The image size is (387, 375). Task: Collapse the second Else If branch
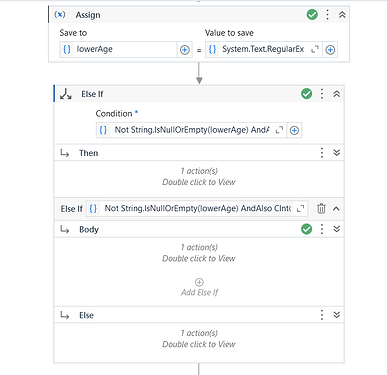click(336, 208)
